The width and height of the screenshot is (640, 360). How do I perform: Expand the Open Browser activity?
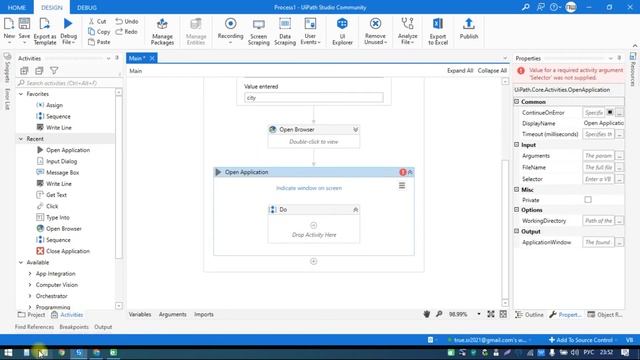pos(356,129)
